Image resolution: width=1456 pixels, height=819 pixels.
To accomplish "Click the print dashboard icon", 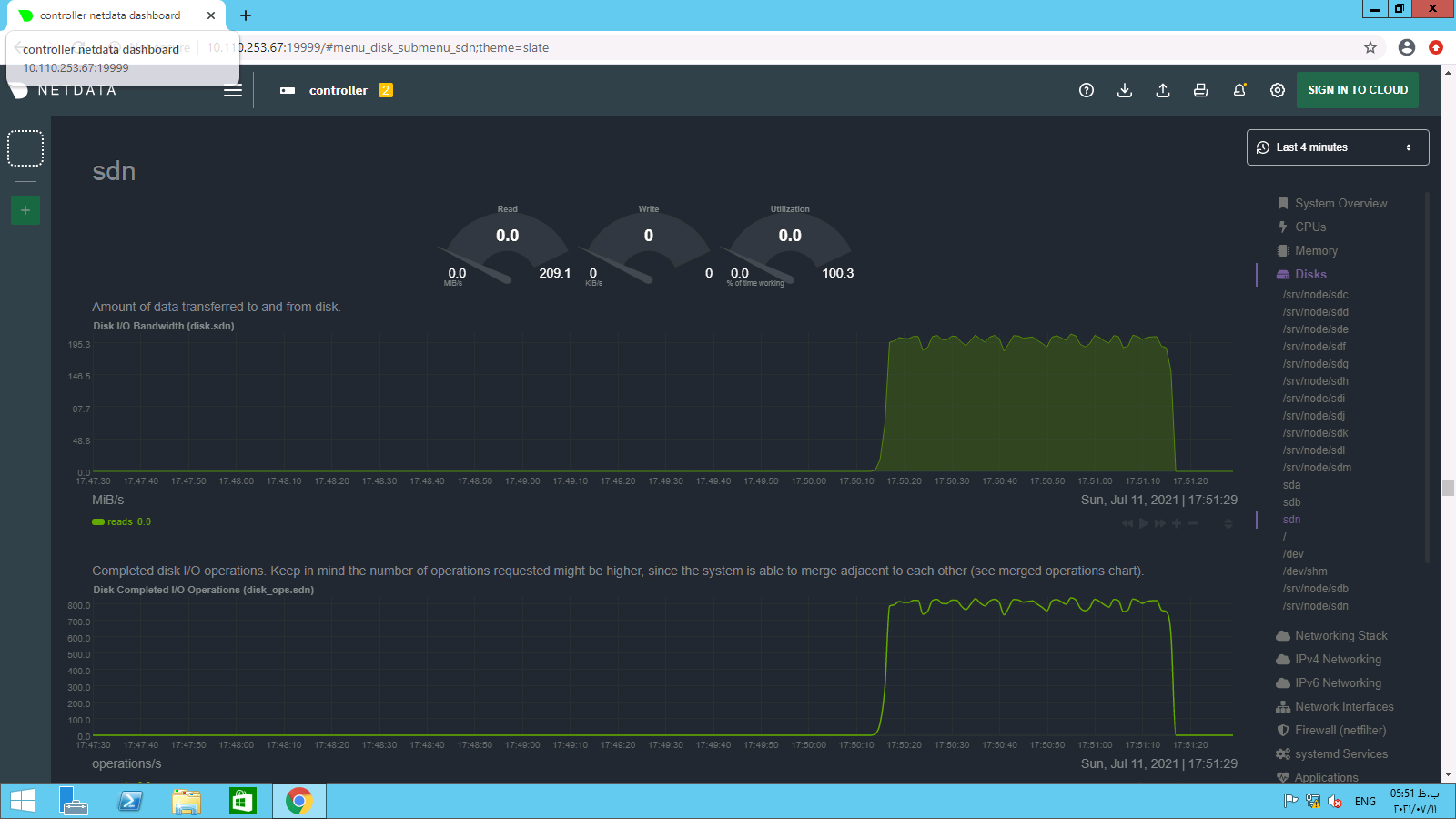I will pos(1201,90).
